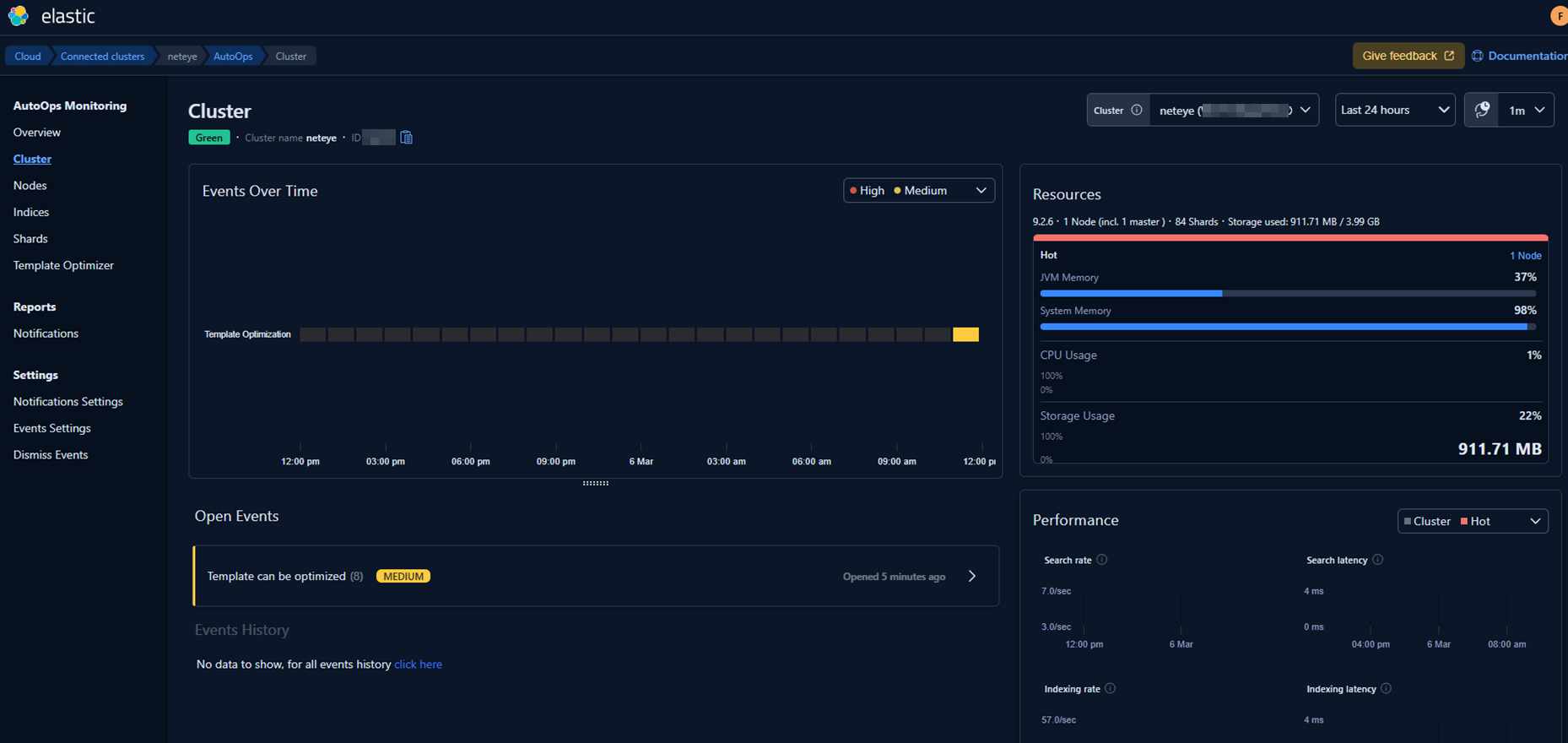The image size is (1568, 743).
Task: Open the Indexing rate info icon
Action: [x=1111, y=689]
